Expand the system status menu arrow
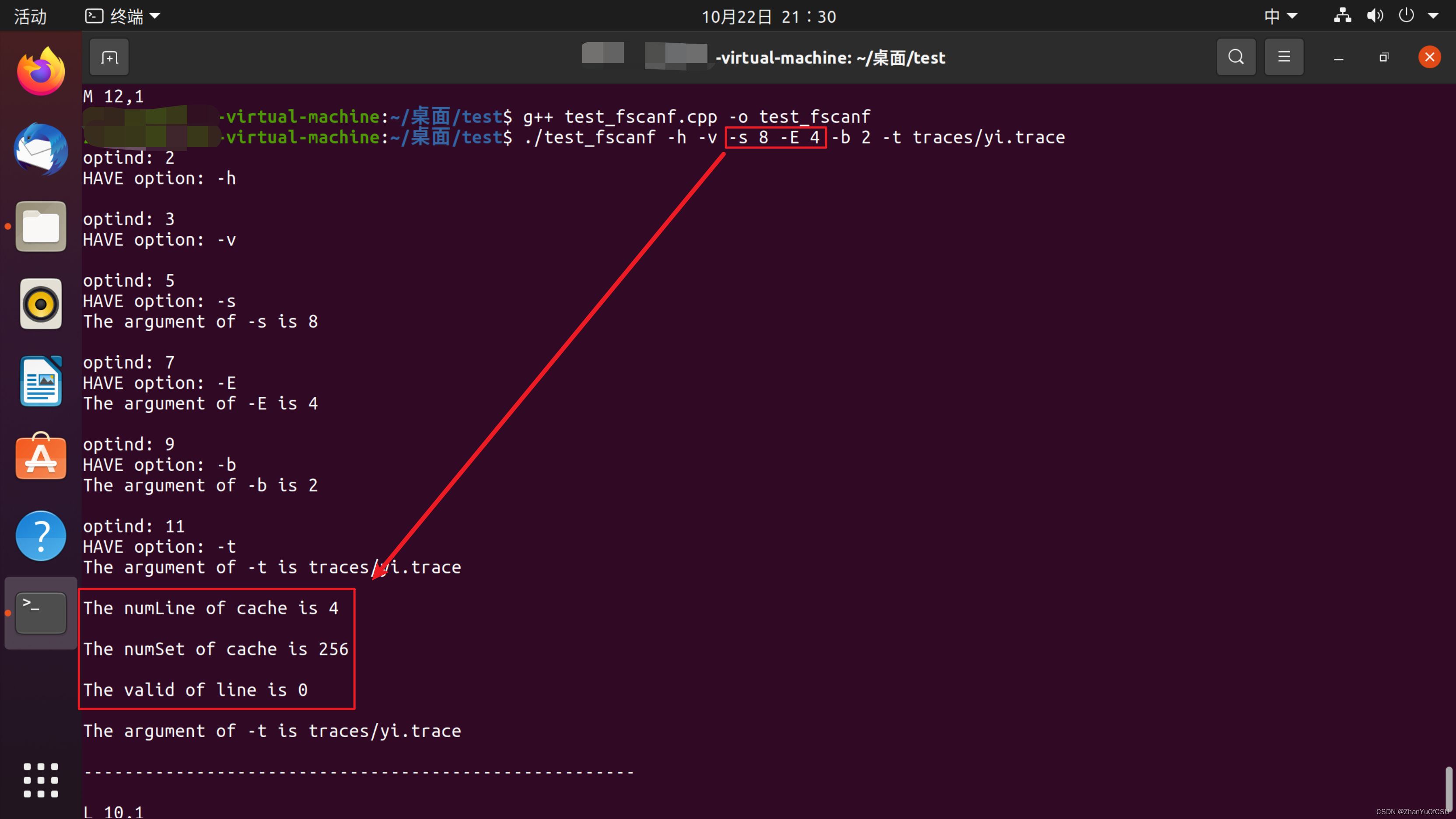The width and height of the screenshot is (1456, 819). click(x=1433, y=16)
